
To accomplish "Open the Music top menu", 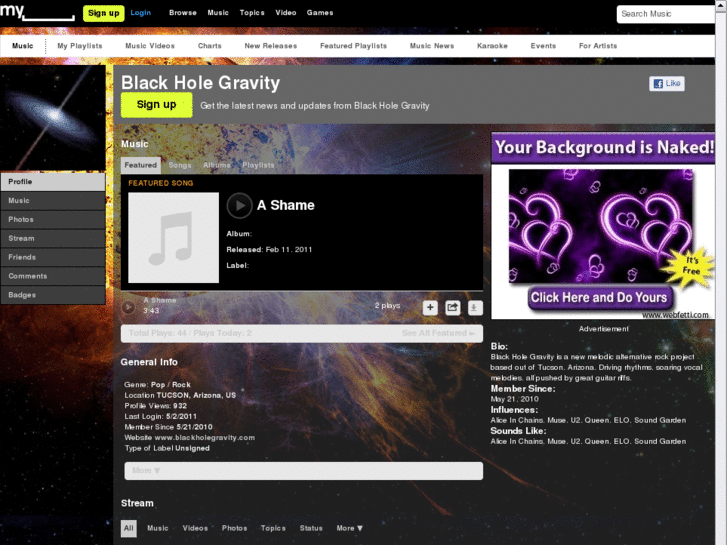I will (x=218, y=13).
